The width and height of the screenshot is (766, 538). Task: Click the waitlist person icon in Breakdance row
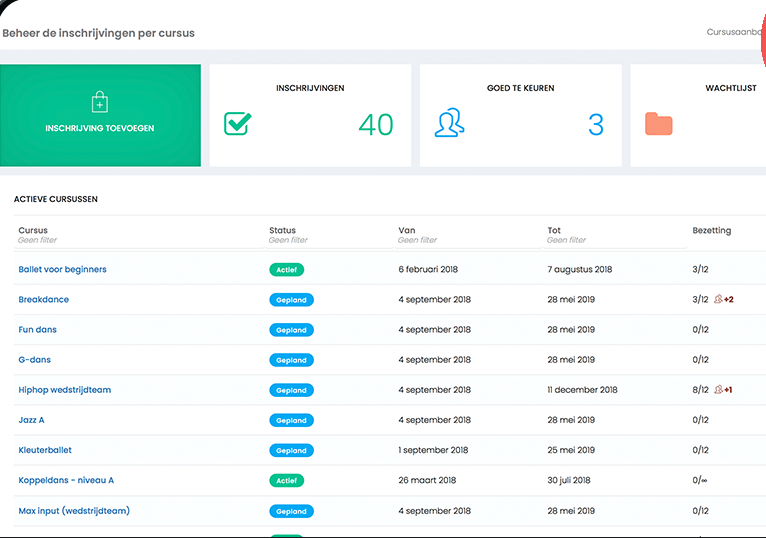(x=718, y=299)
